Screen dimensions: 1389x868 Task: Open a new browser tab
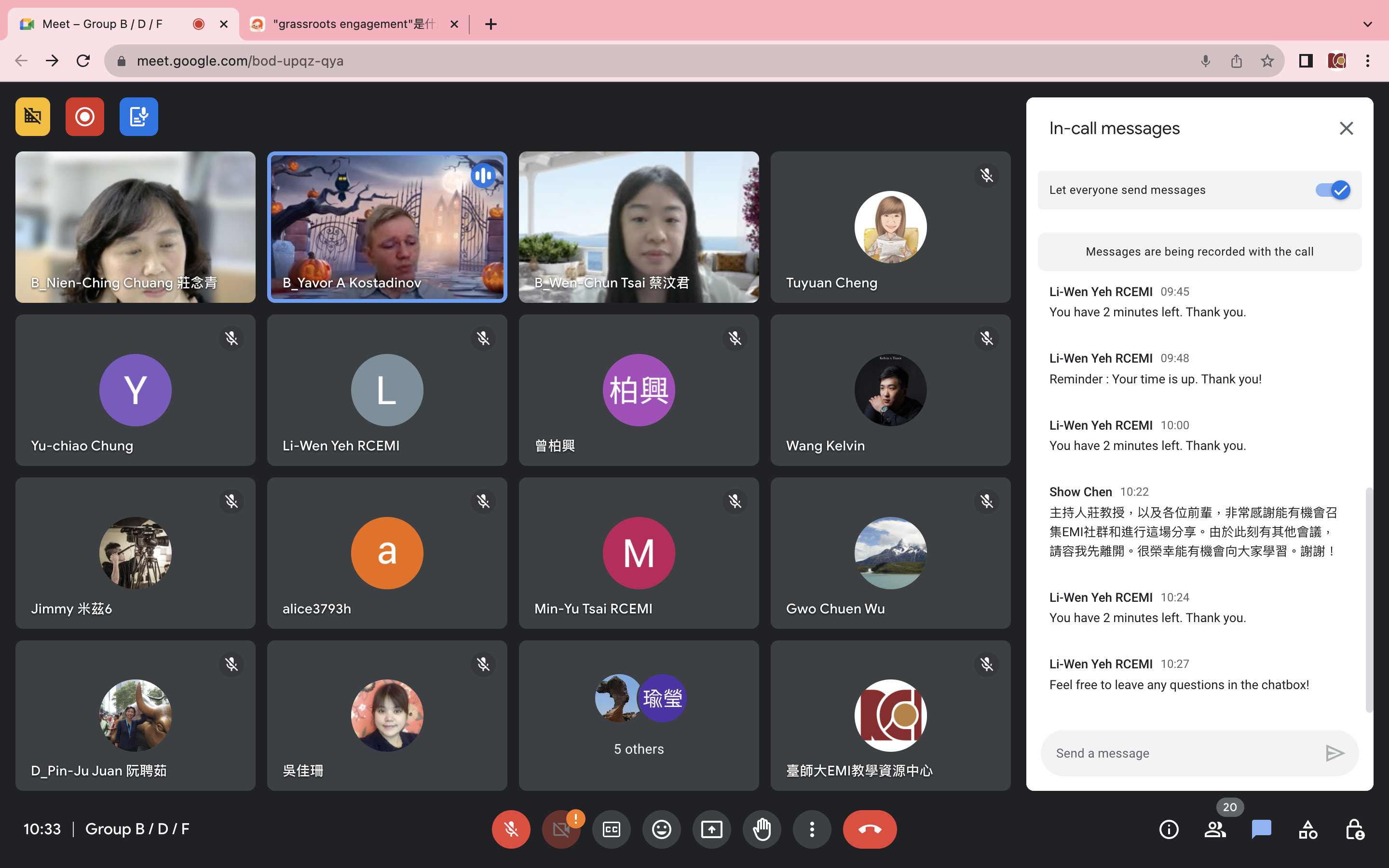click(491, 24)
